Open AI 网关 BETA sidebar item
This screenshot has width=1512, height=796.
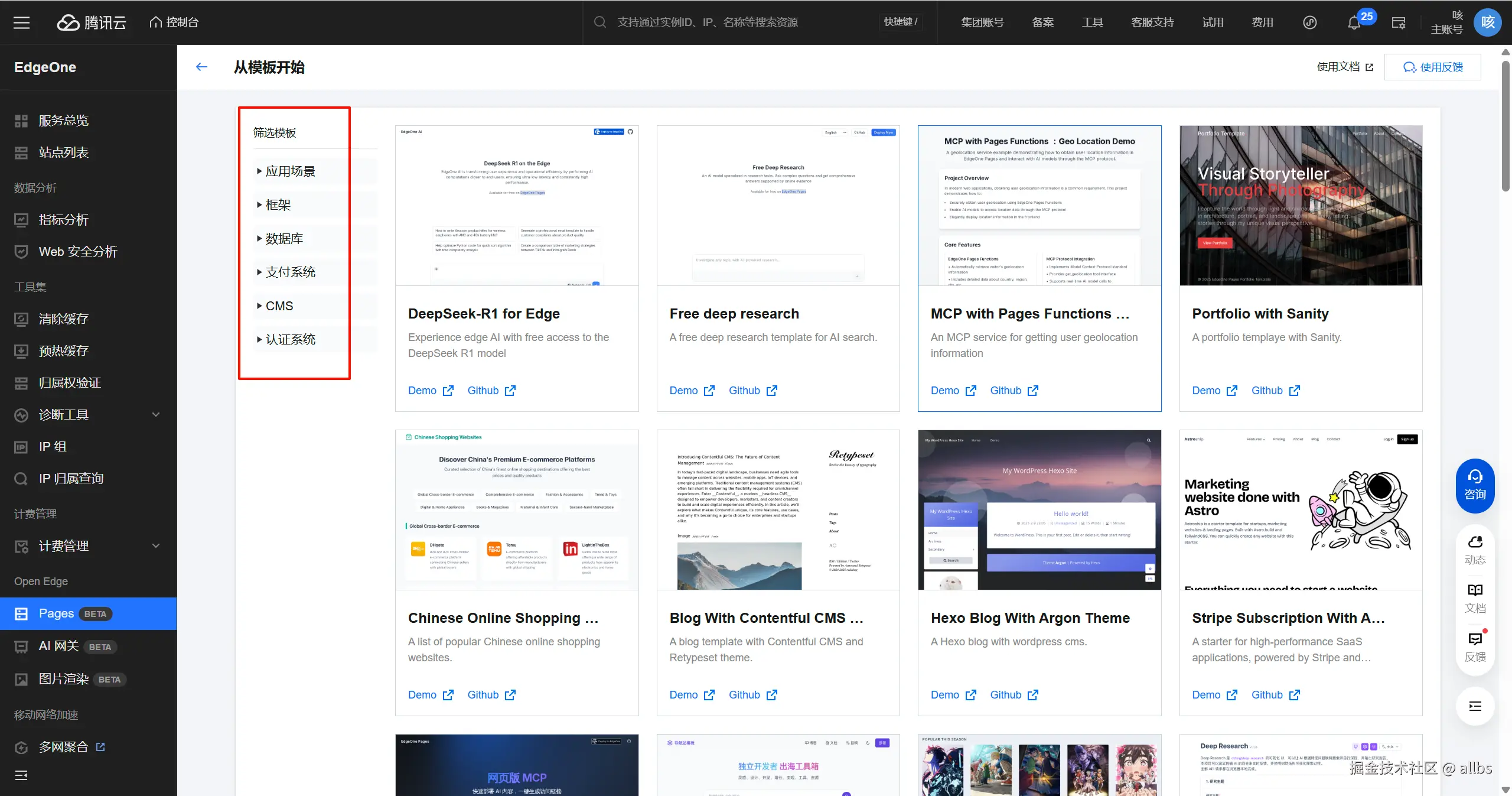(59, 646)
